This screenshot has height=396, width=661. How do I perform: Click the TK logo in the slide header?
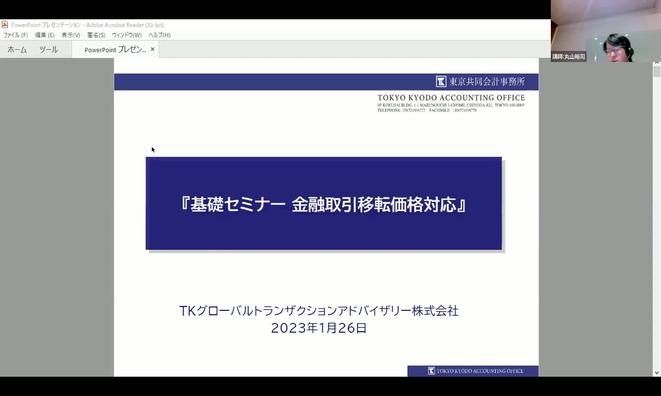(x=441, y=81)
